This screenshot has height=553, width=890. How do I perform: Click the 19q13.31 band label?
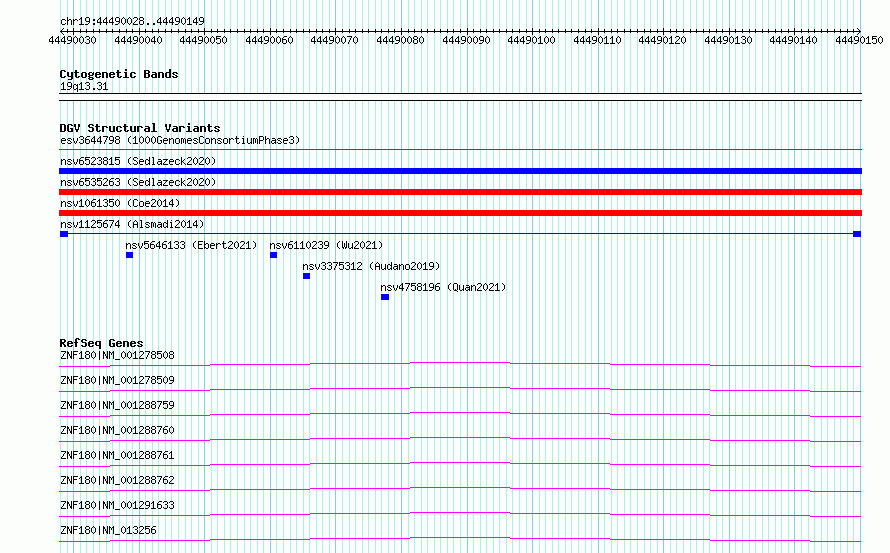pyautogui.click(x=84, y=86)
